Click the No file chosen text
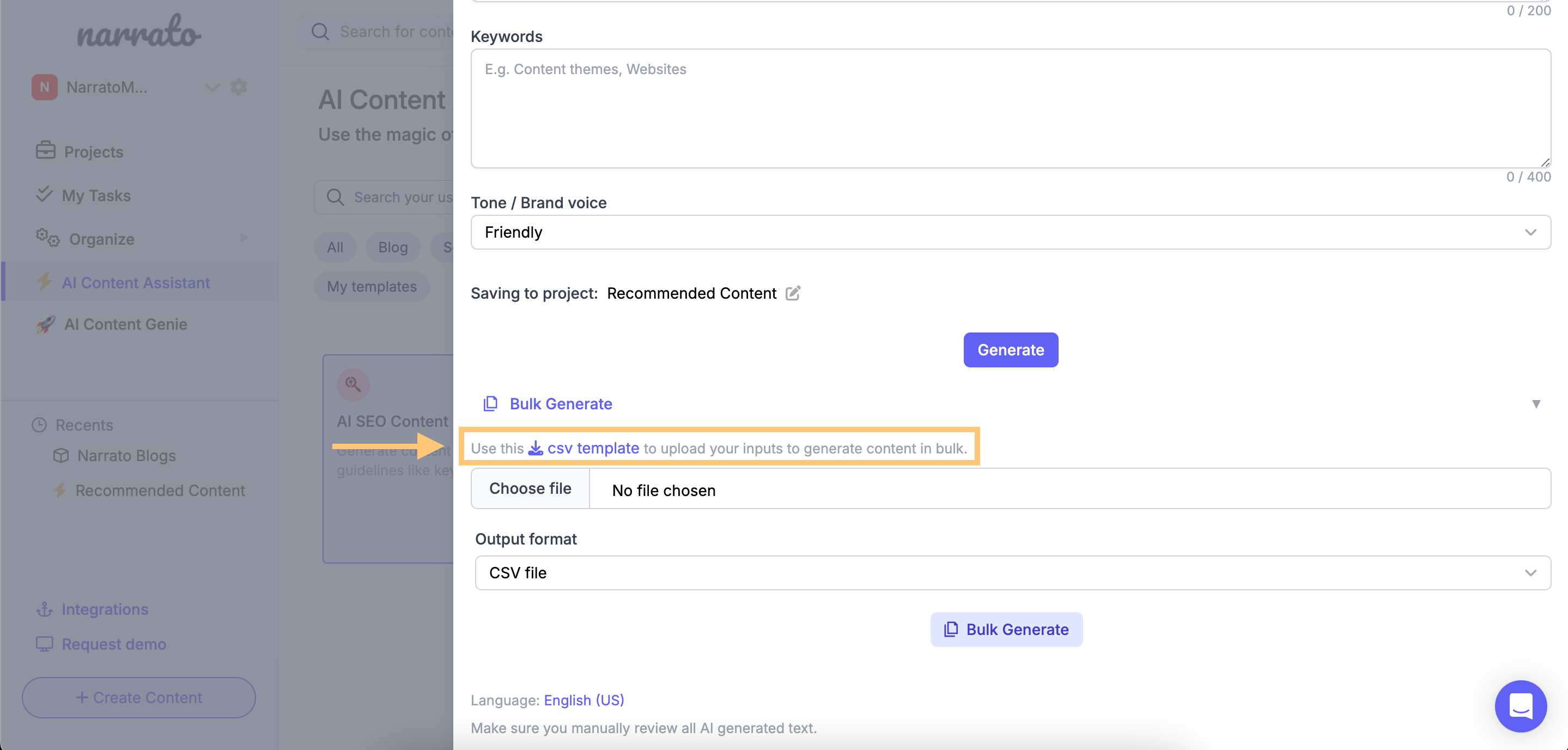Image resolution: width=1568 pixels, height=750 pixels. (x=664, y=491)
